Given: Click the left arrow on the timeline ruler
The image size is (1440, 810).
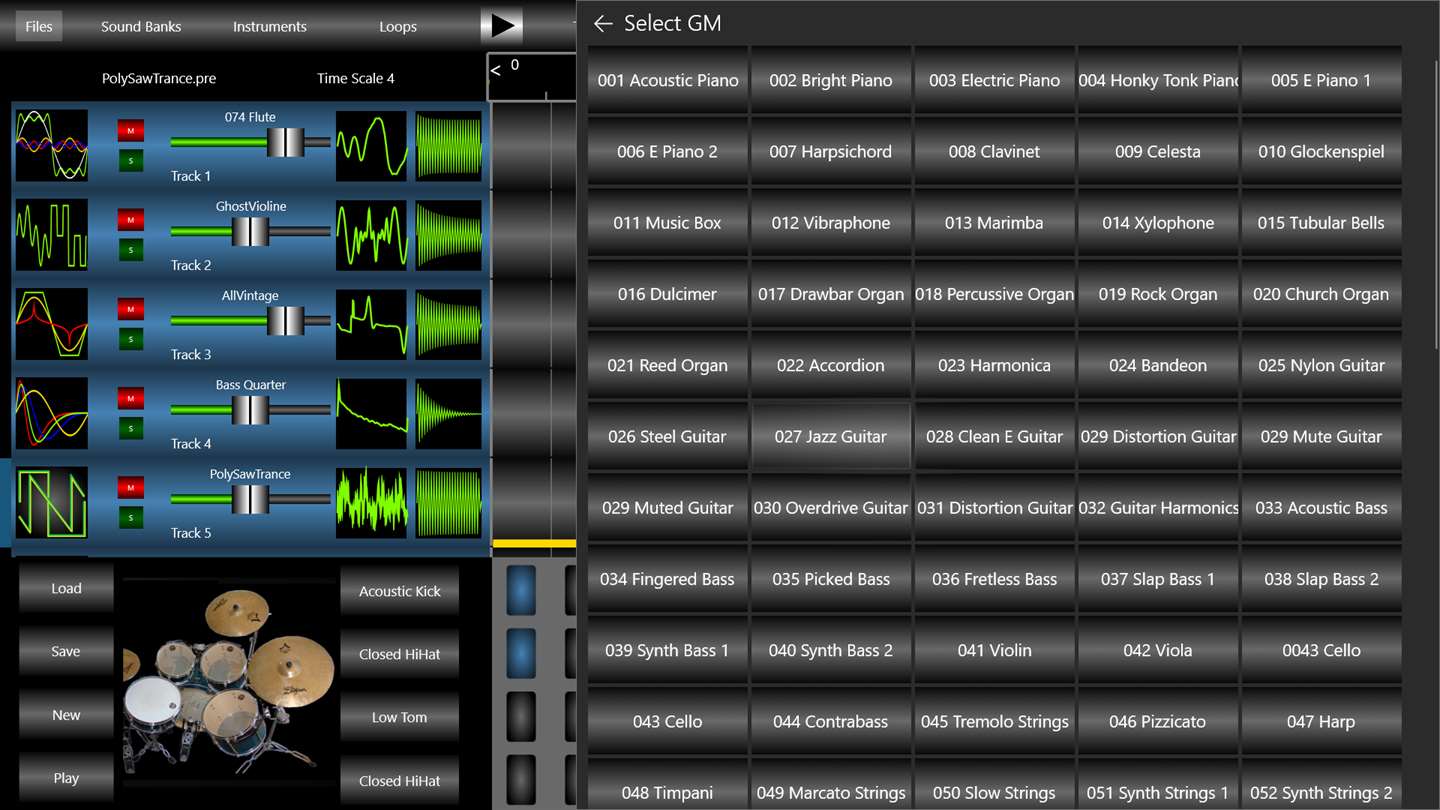Looking at the screenshot, I should [495, 71].
